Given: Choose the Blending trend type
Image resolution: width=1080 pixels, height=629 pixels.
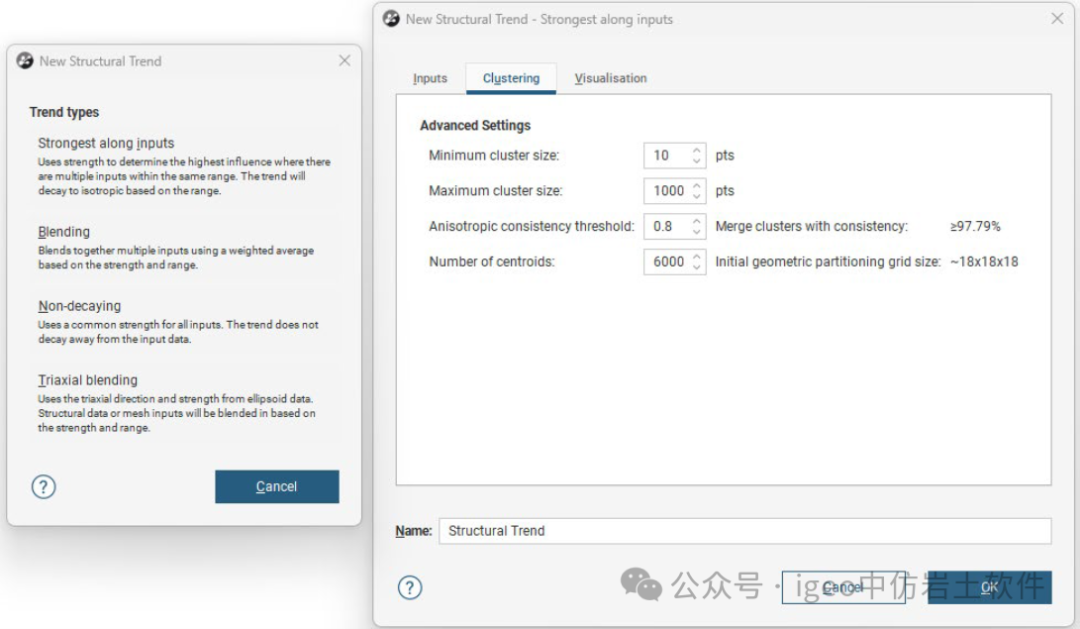Looking at the screenshot, I should point(64,232).
